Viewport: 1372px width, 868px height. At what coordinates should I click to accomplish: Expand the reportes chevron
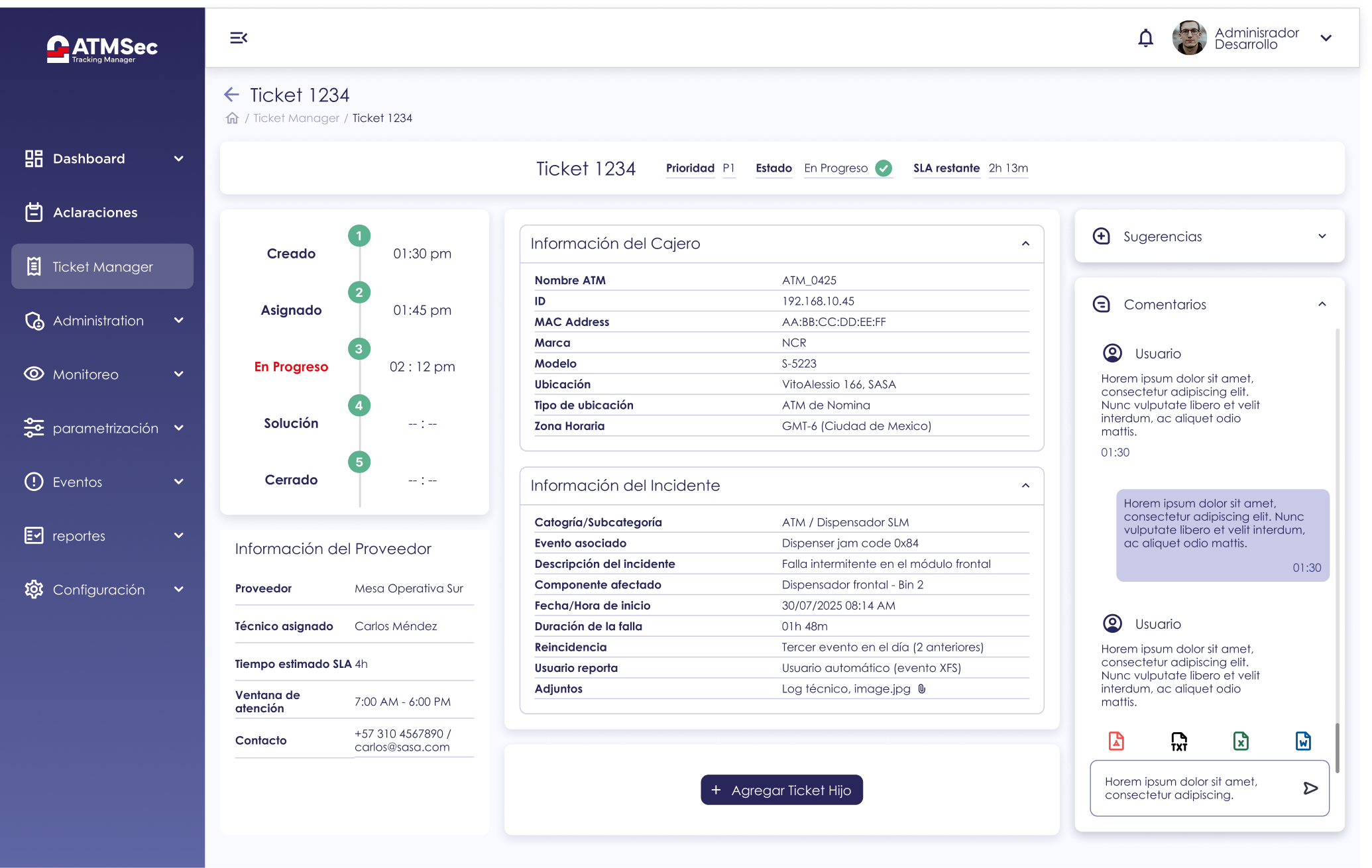coord(178,535)
